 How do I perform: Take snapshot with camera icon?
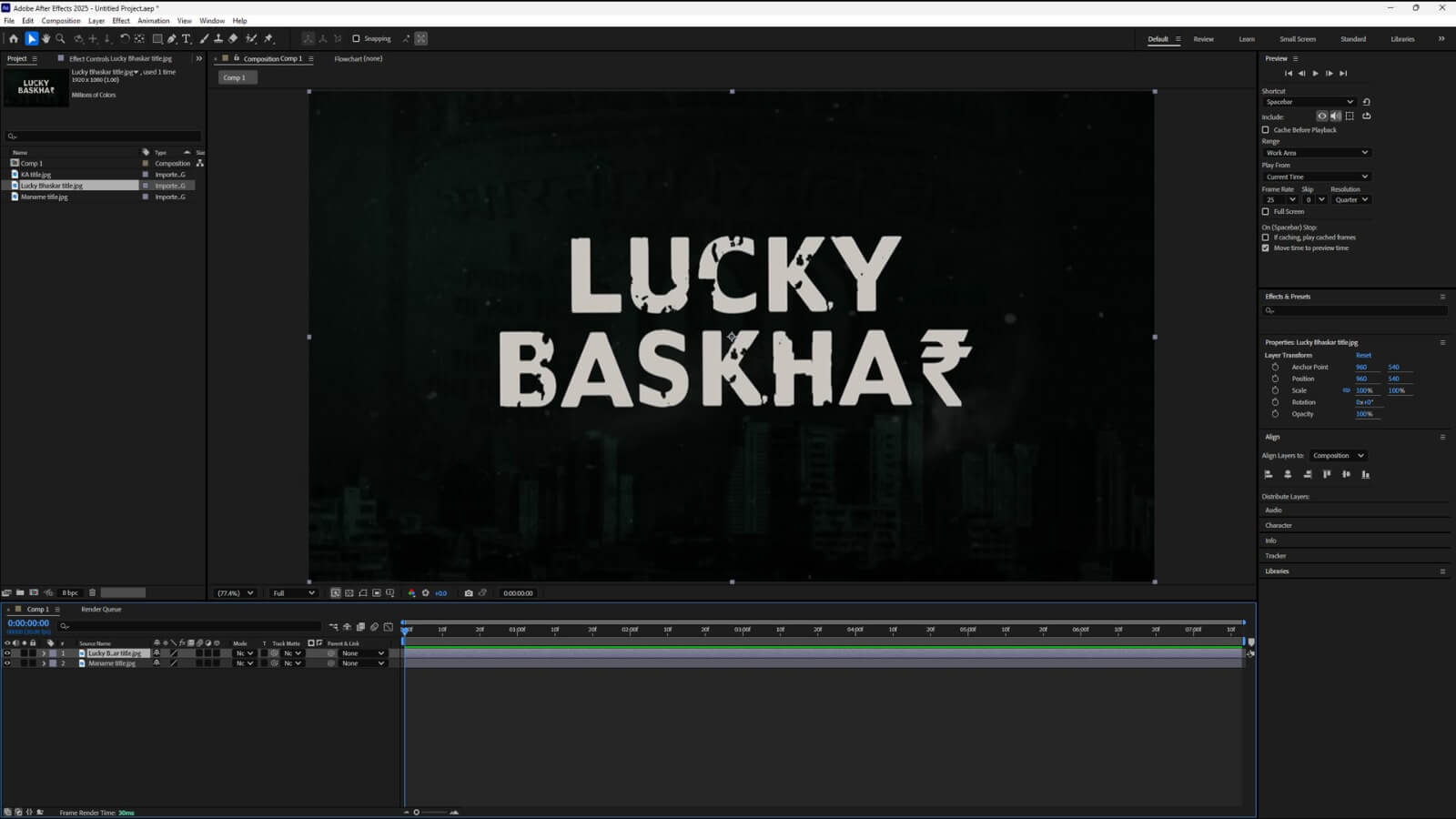click(x=469, y=593)
